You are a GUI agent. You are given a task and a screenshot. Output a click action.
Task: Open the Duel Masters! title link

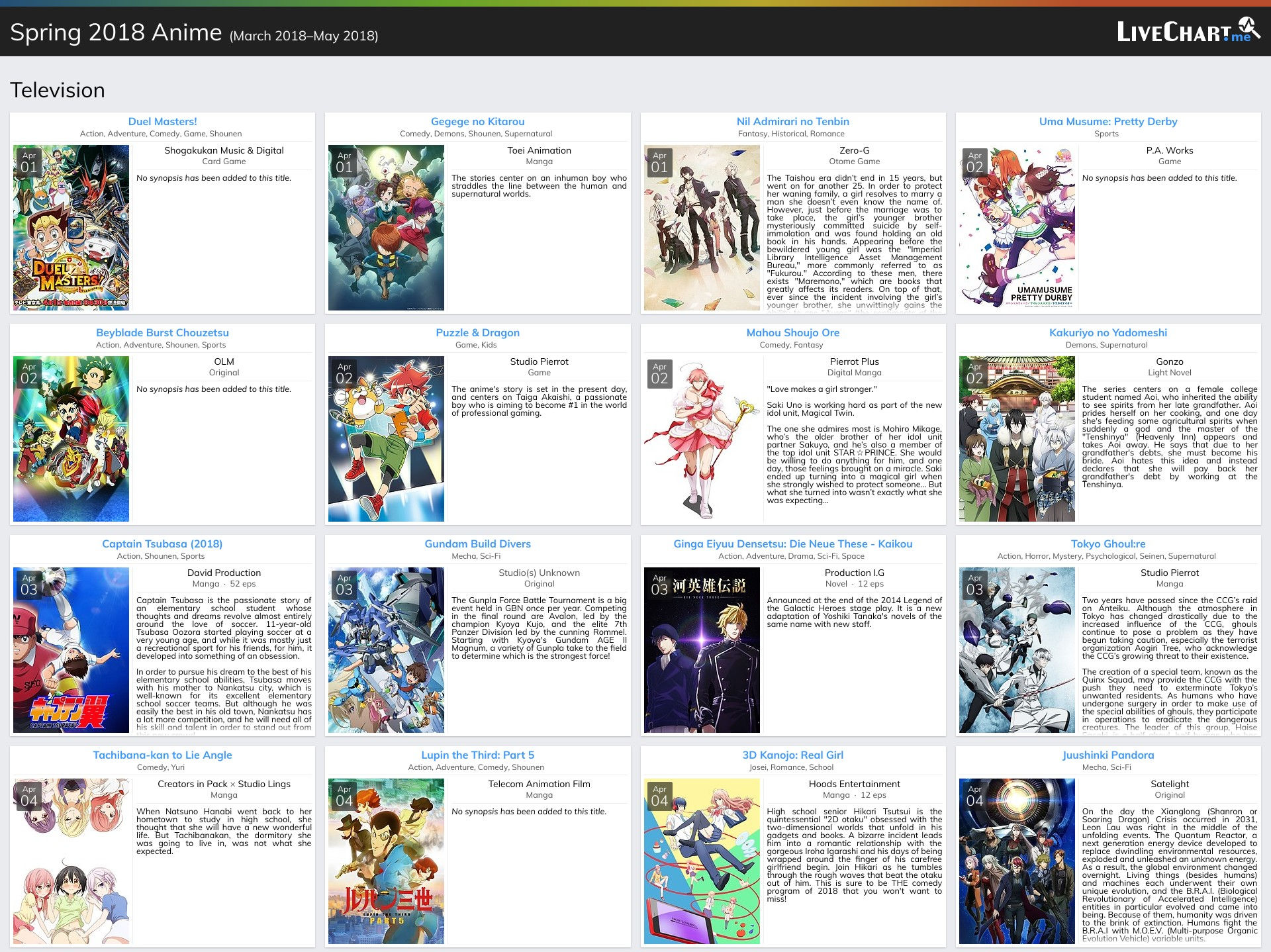[162, 121]
